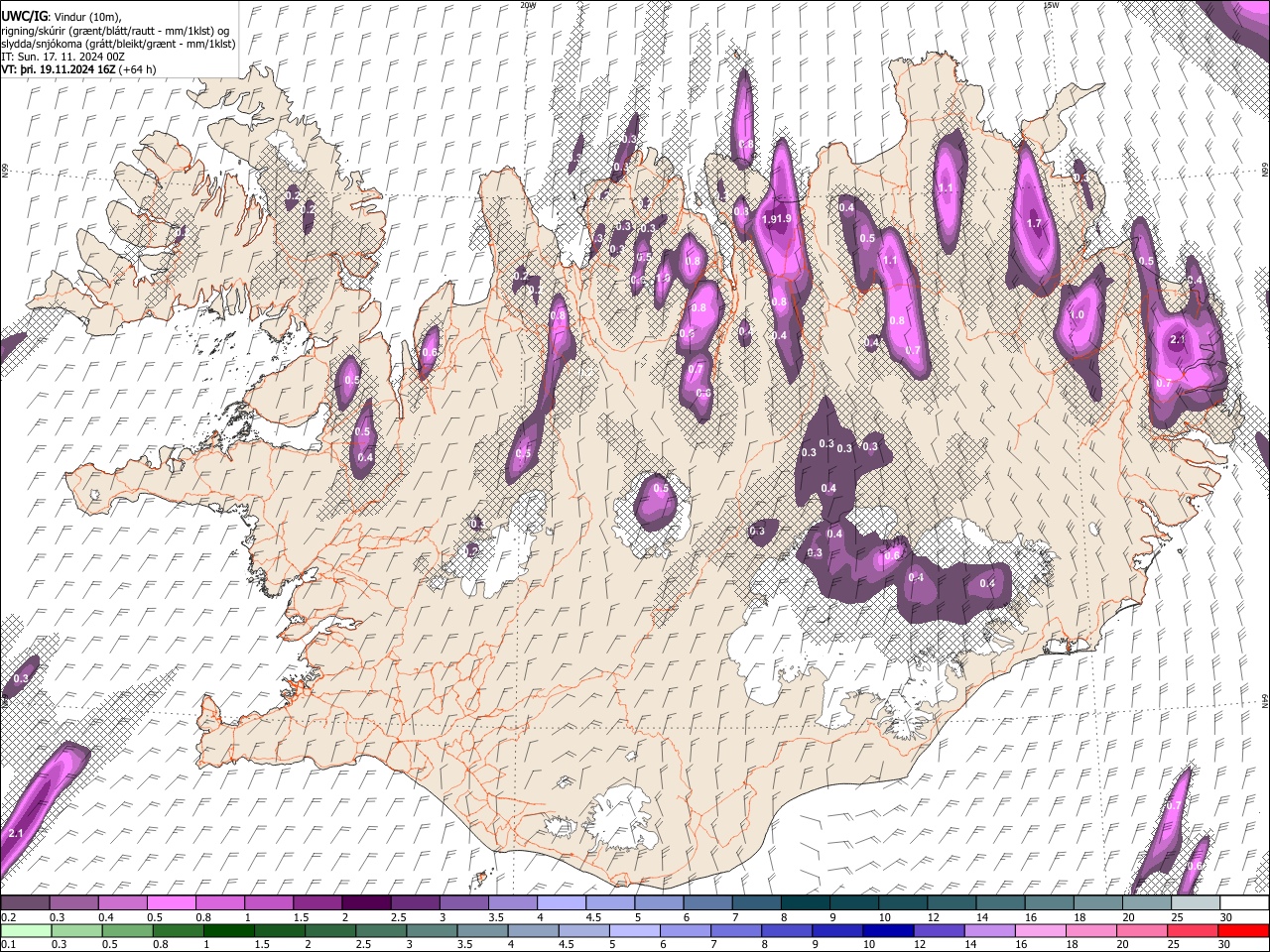This screenshot has height=952, width=1270.
Task: Pick the pale gray snow swatch between 25 and 30
Action: 1196,902
